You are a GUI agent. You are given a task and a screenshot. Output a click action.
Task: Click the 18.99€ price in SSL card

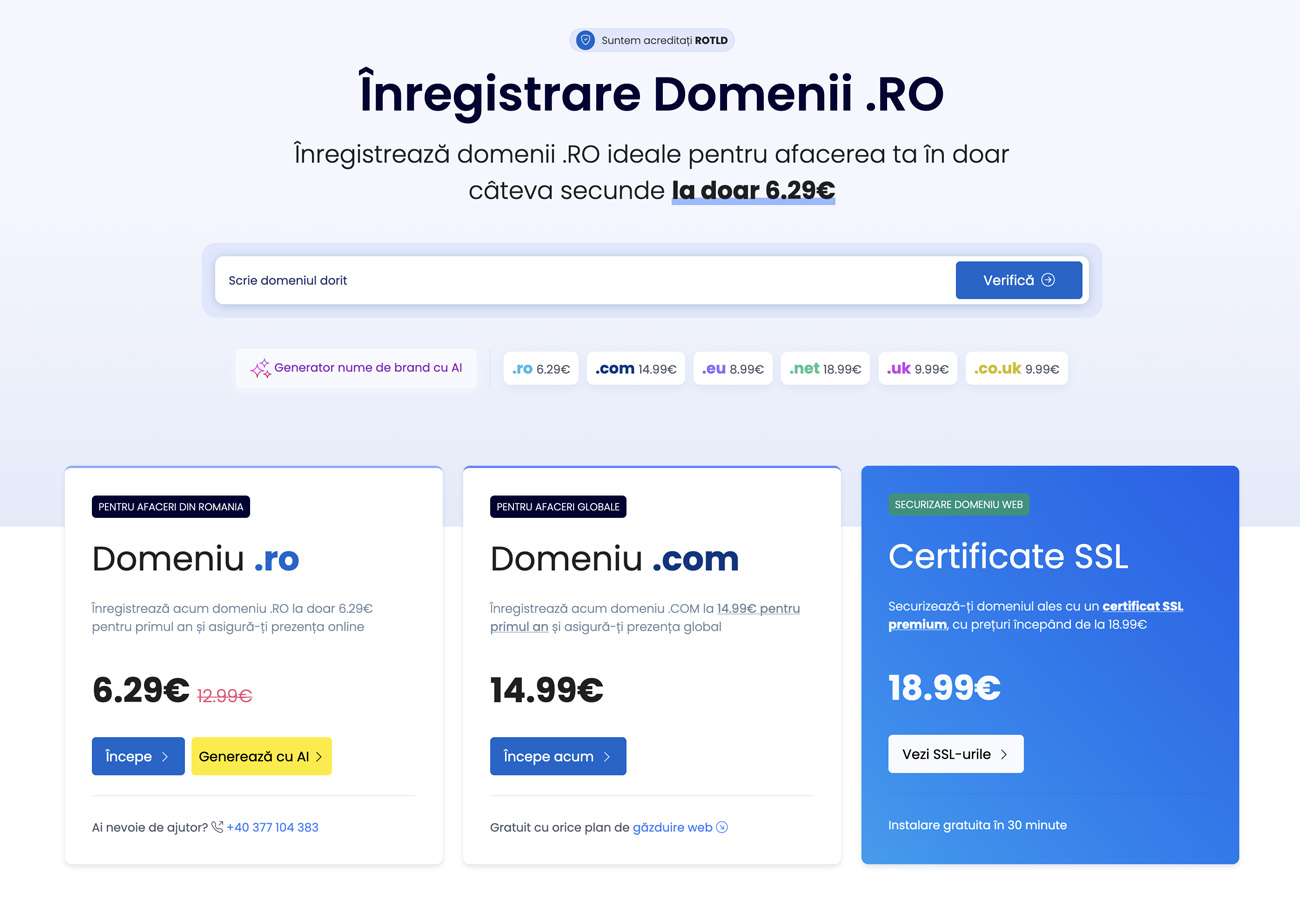(944, 688)
